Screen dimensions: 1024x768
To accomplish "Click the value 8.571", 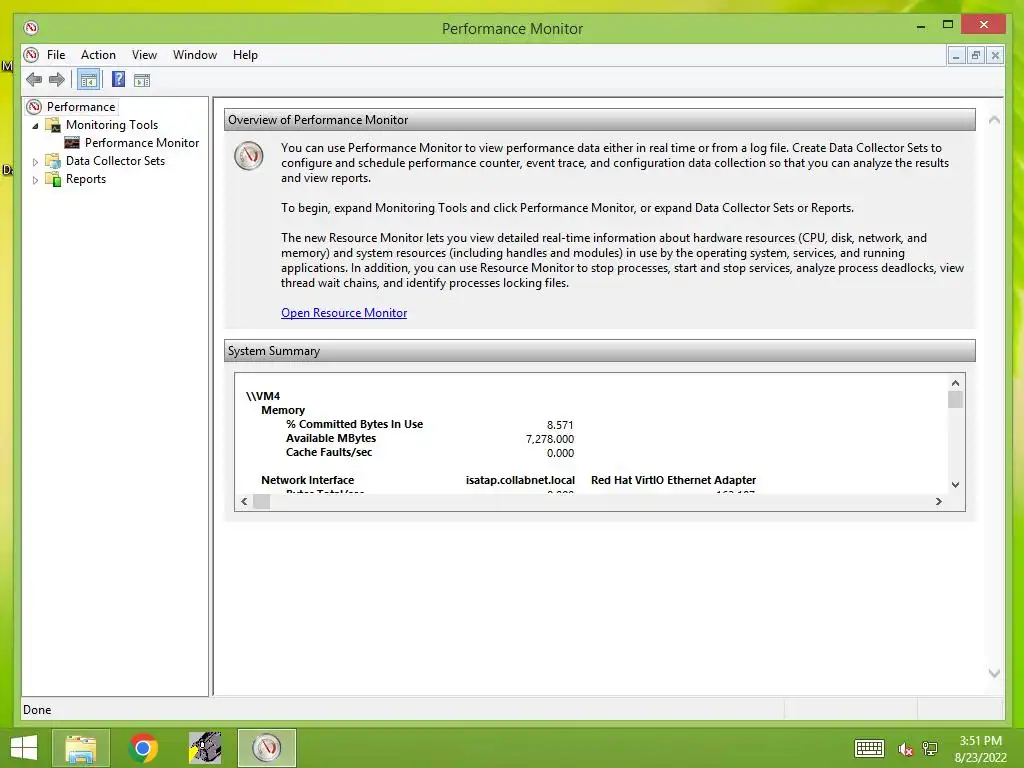I will pyautogui.click(x=560, y=424).
